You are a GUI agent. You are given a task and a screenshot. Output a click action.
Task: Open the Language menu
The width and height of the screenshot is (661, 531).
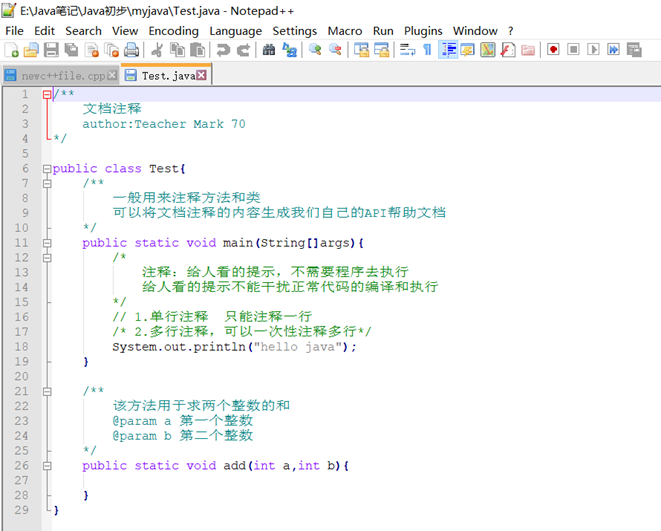[236, 31]
